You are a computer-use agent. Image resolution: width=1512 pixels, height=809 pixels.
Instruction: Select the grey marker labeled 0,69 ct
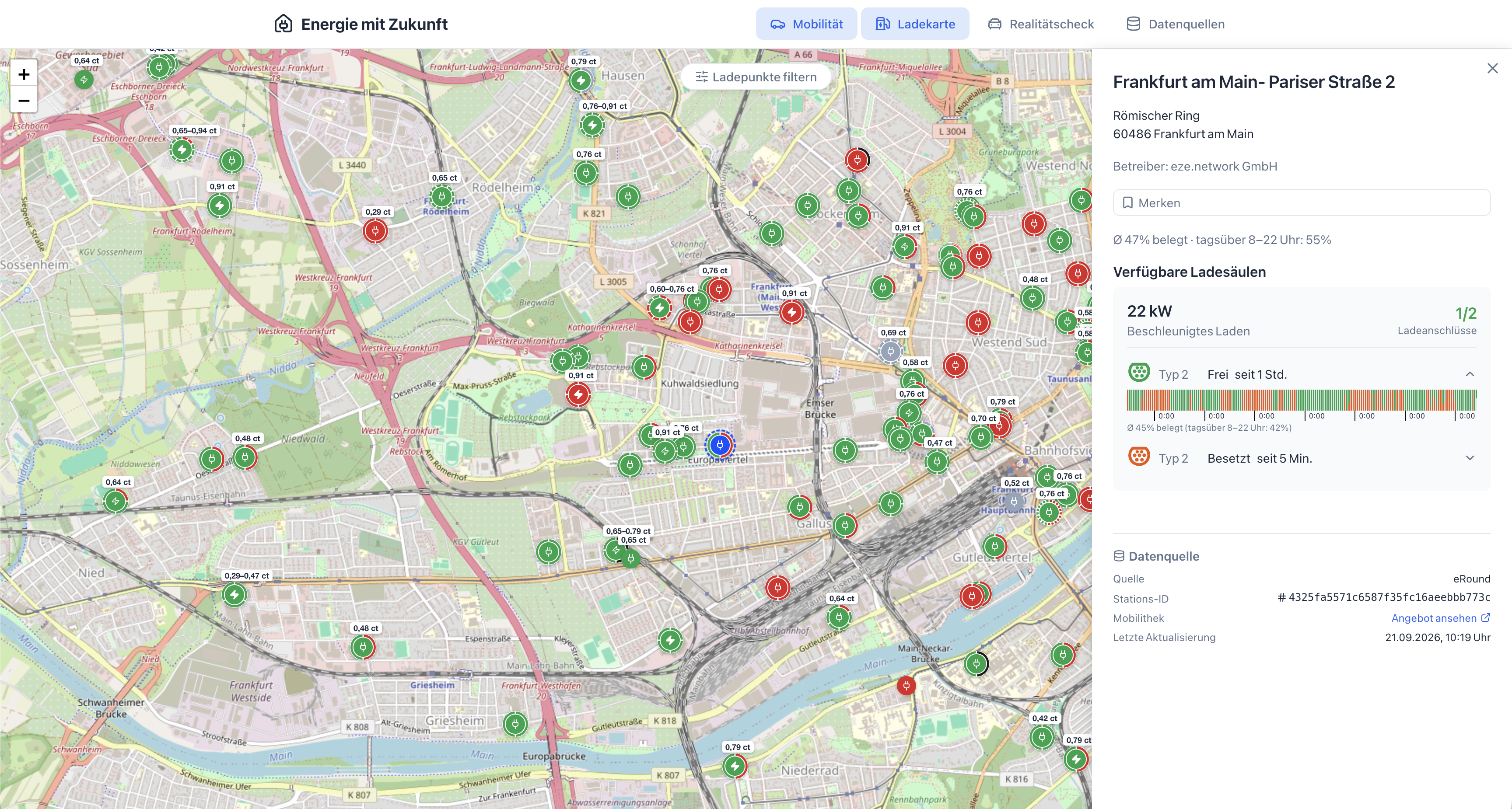coord(890,352)
